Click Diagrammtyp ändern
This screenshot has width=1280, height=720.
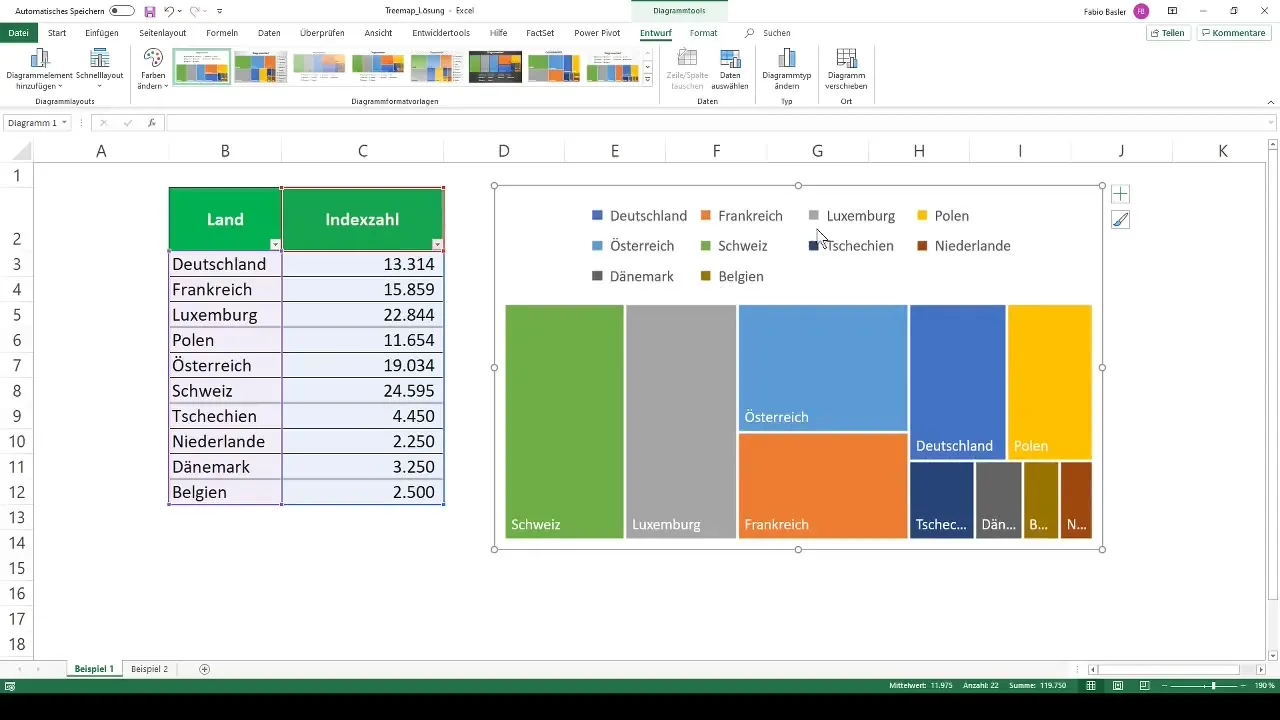(x=787, y=70)
